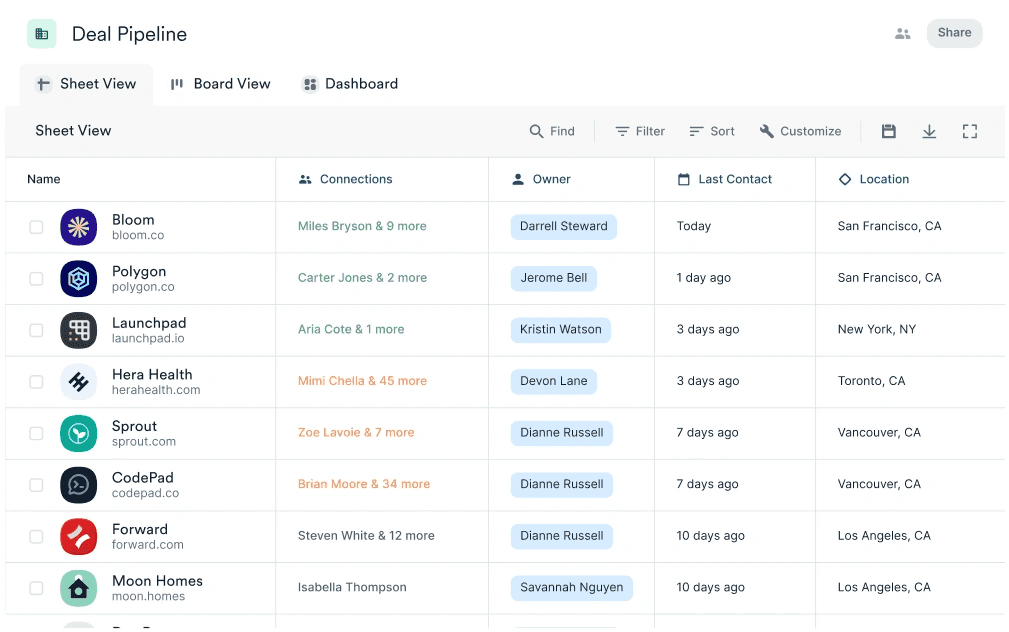The width and height of the screenshot is (1009, 632).
Task: Click Dianne Russell tag in Sprout row
Action: pos(562,433)
